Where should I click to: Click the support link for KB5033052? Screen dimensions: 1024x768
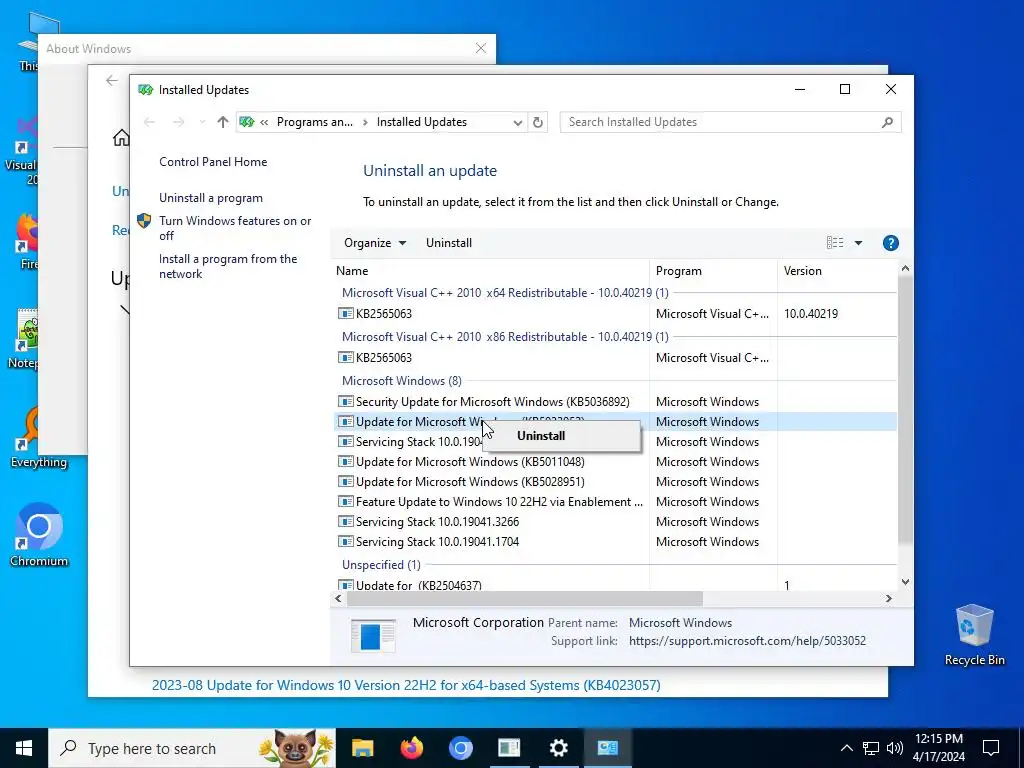point(747,641)
